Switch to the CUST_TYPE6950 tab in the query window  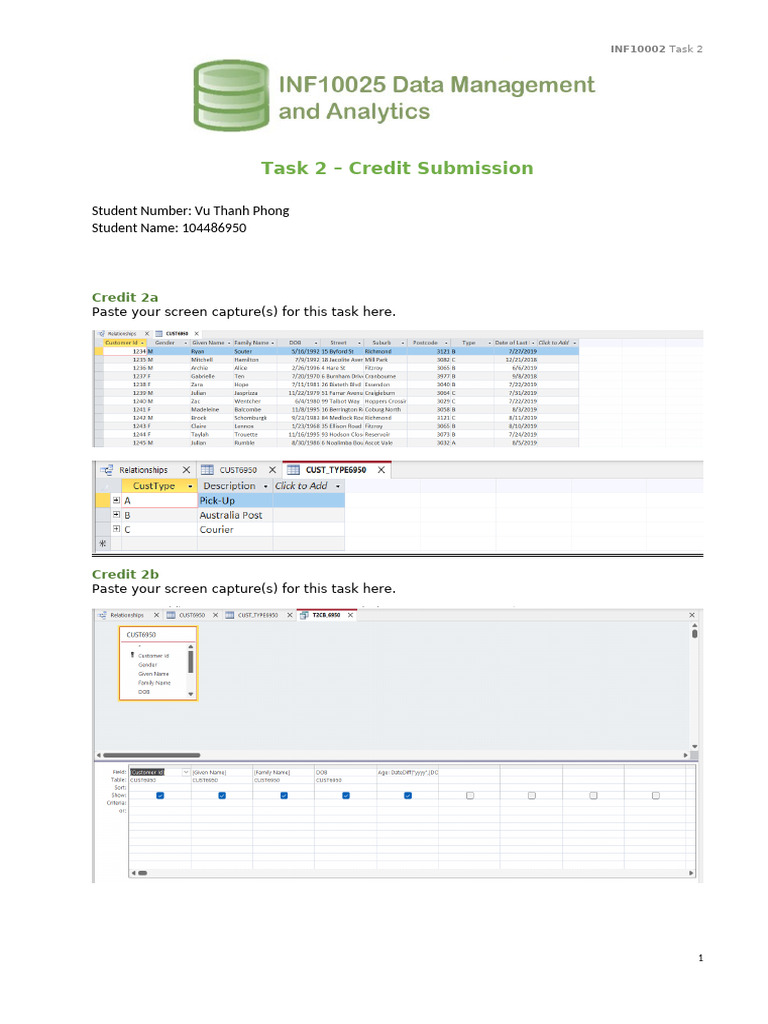[258, 615]
